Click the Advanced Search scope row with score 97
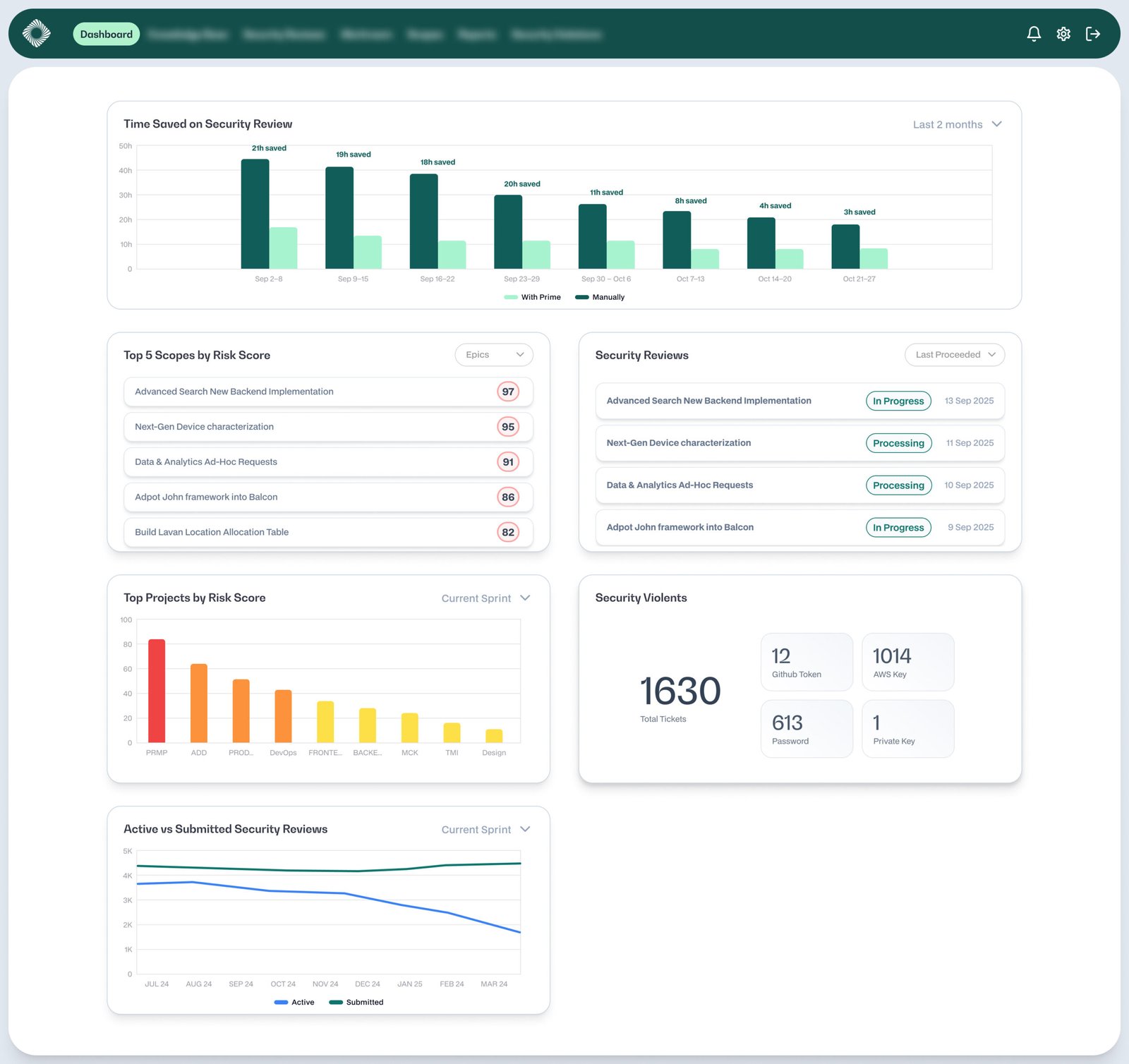The height and width of the screenshot is (1064, 1129). (328, 392)
